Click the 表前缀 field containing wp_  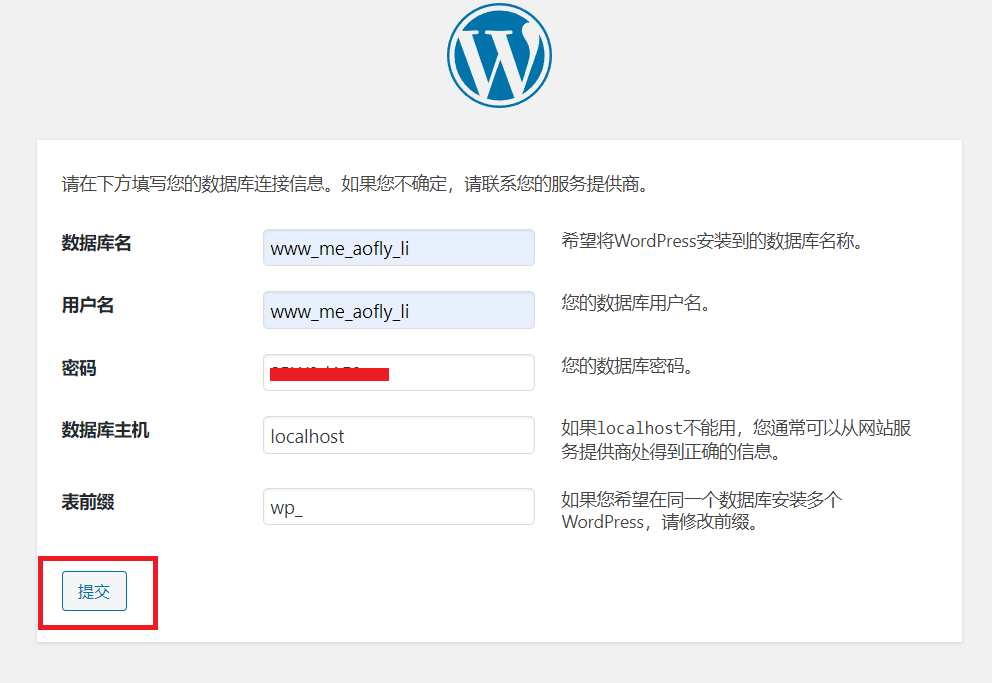tap(399, 507)
